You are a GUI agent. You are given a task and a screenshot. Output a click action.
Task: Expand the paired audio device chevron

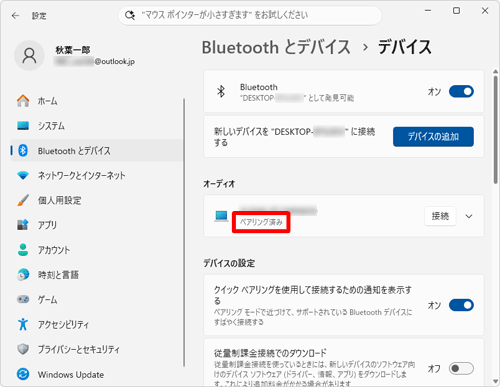(x=469, y=216)
